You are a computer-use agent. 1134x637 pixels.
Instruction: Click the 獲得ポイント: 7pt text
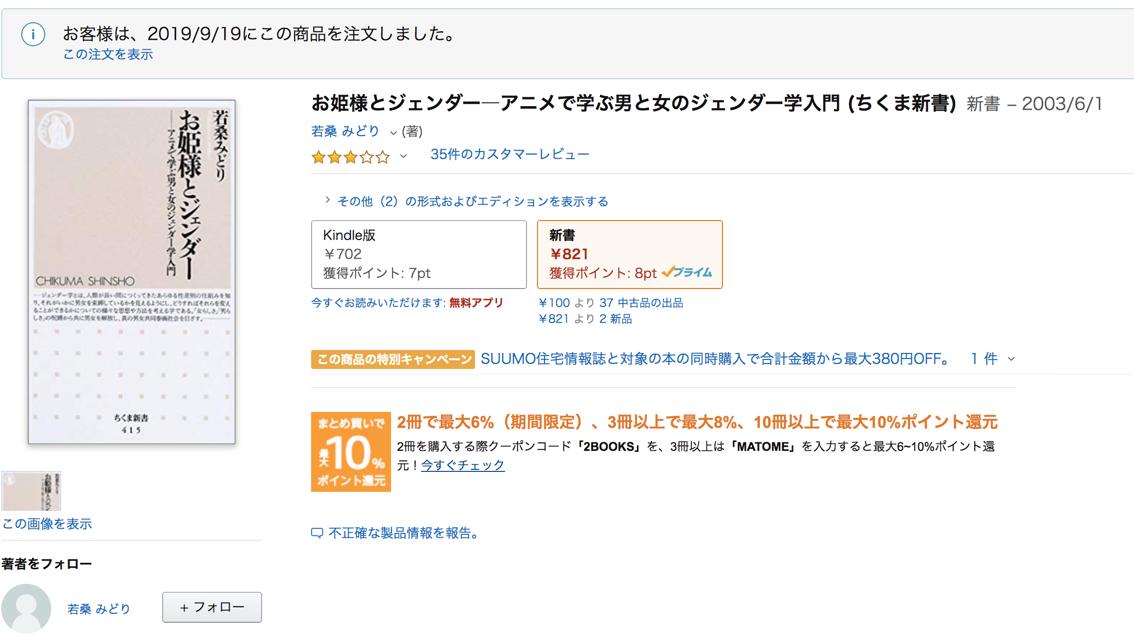(x=377, y=273)
